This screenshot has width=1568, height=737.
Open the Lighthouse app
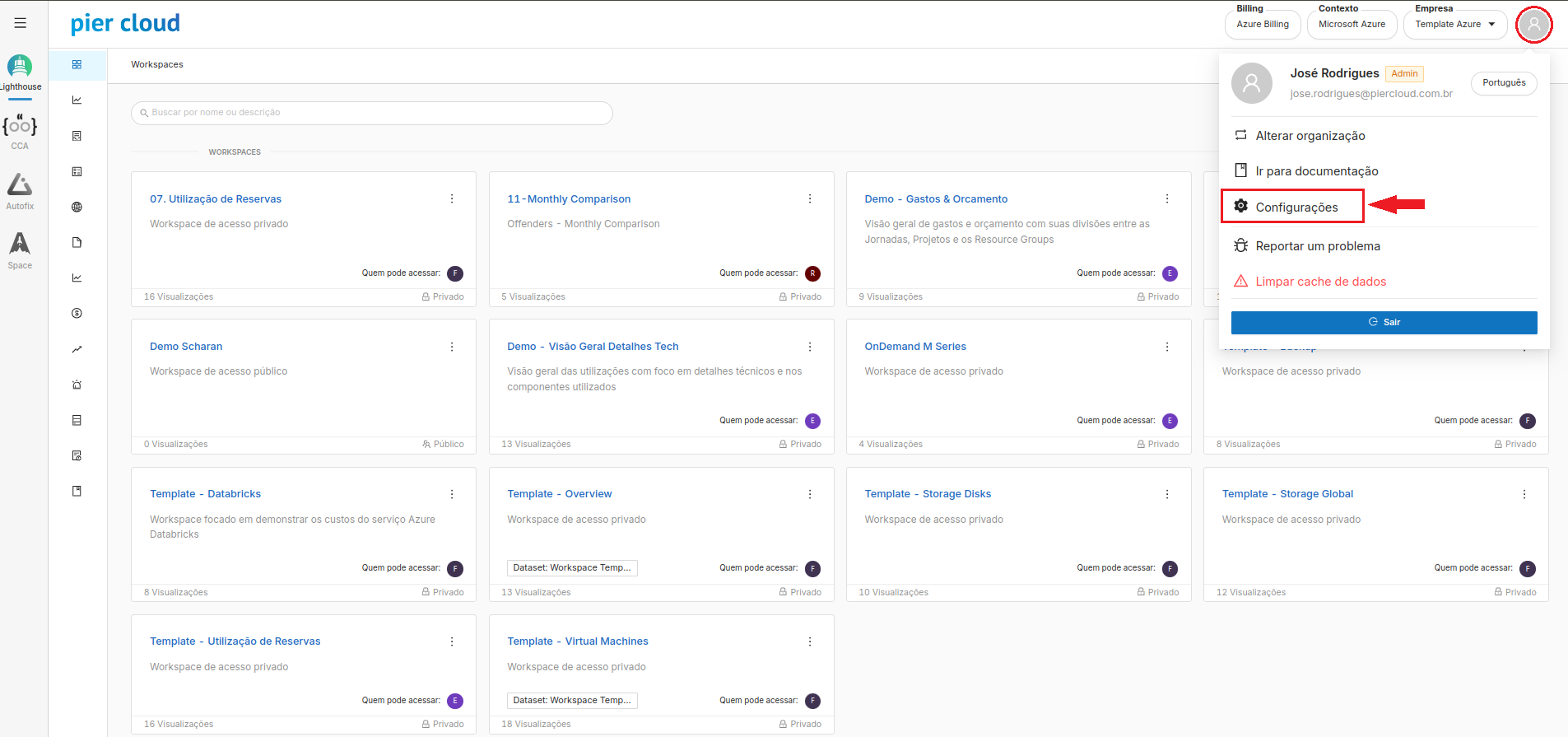coord(20,72)
